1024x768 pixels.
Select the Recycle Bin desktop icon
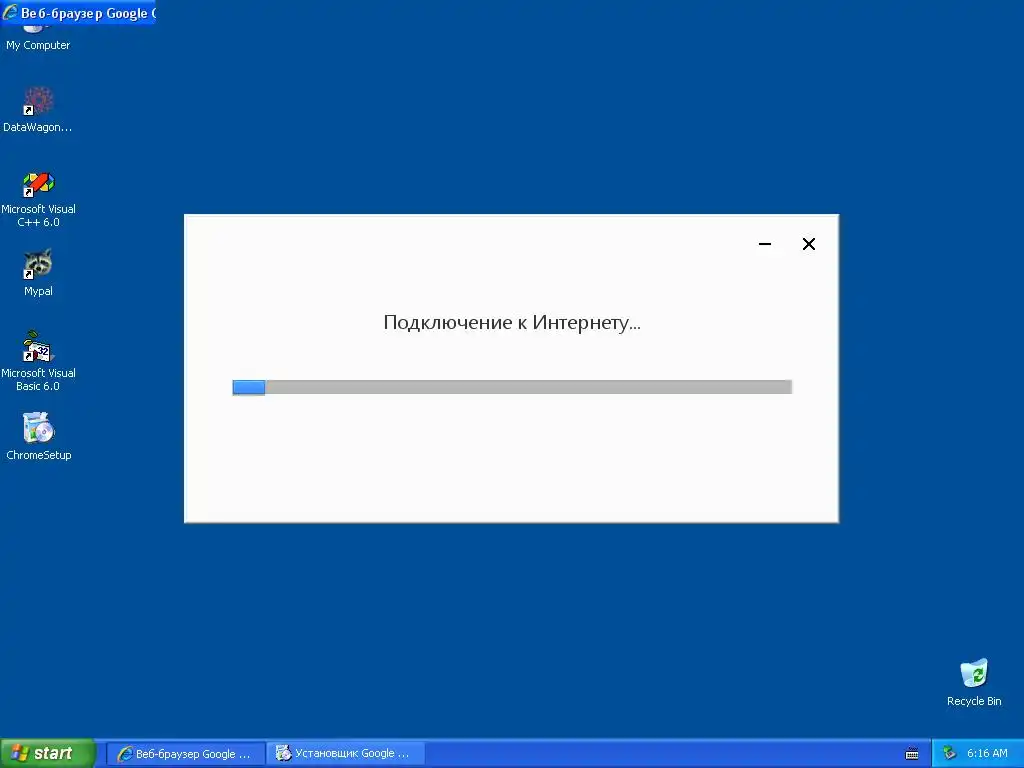pos(974,682)
